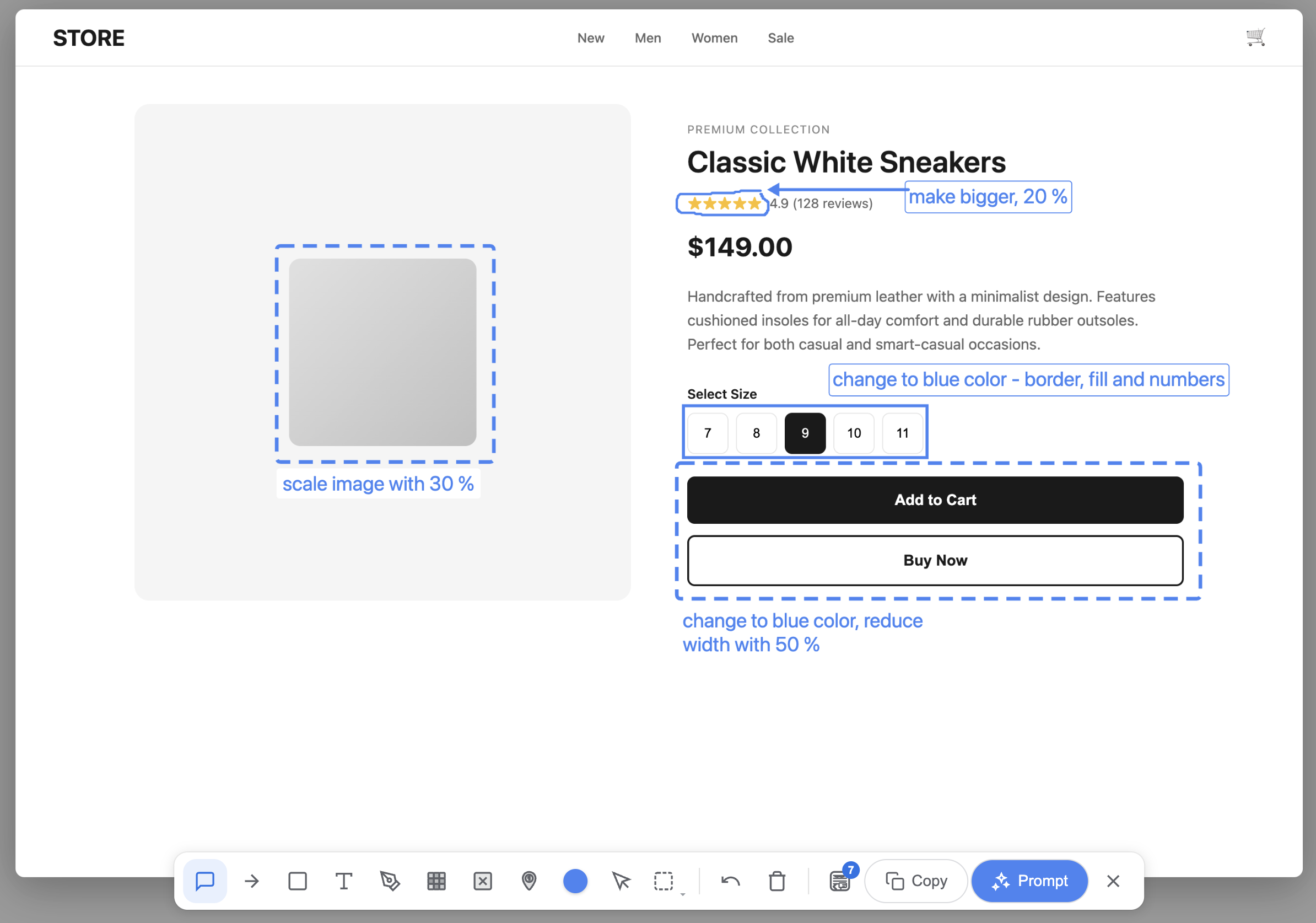Select size 7
The image size is (1316, 923).
pyautogui.click(x=708, y=433)
